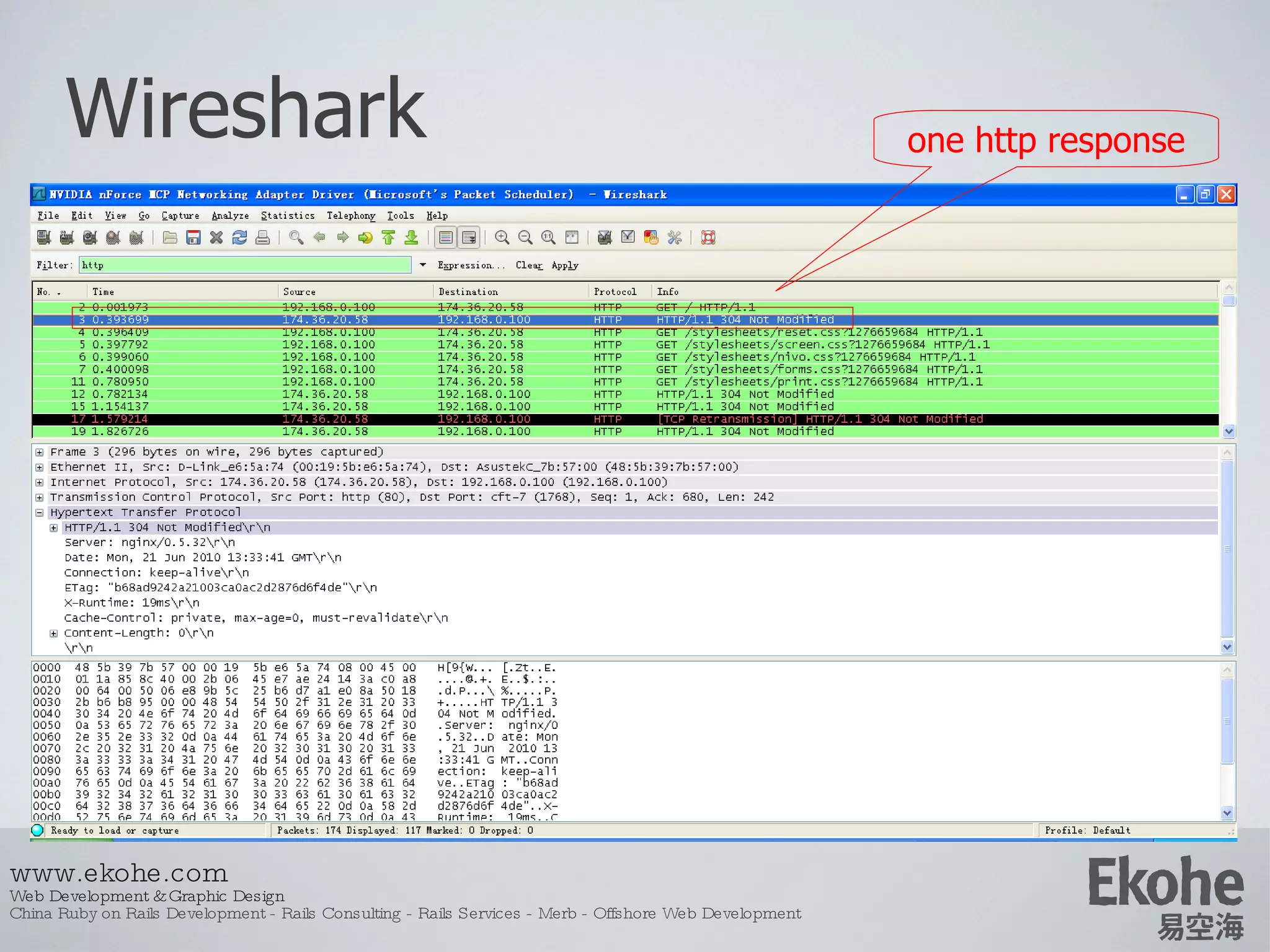The height and width of the screenshot is (952, 1270).
Task: Open preferences with tools icon
Action: point(675,237)
